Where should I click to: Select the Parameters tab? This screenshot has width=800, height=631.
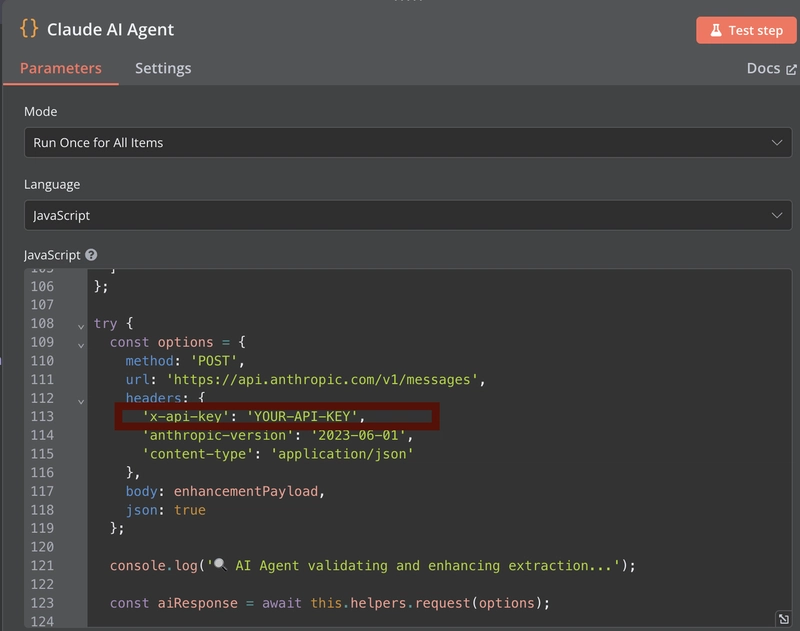click(x=61, y=68)
